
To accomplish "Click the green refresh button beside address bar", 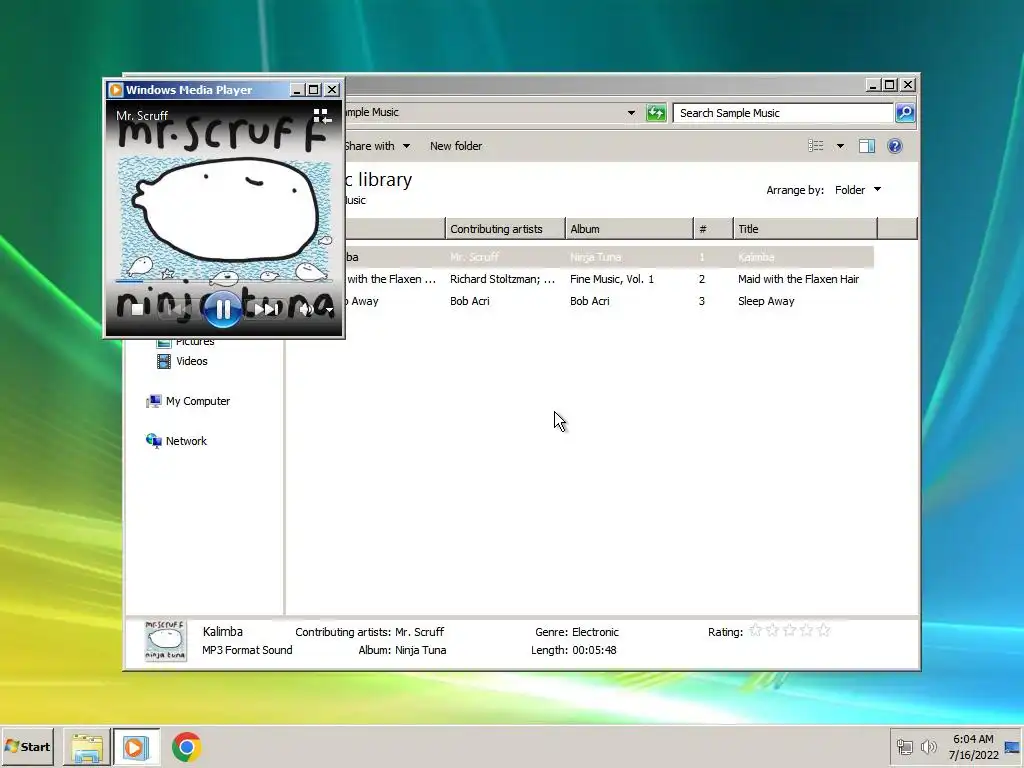I will point(656,113).
